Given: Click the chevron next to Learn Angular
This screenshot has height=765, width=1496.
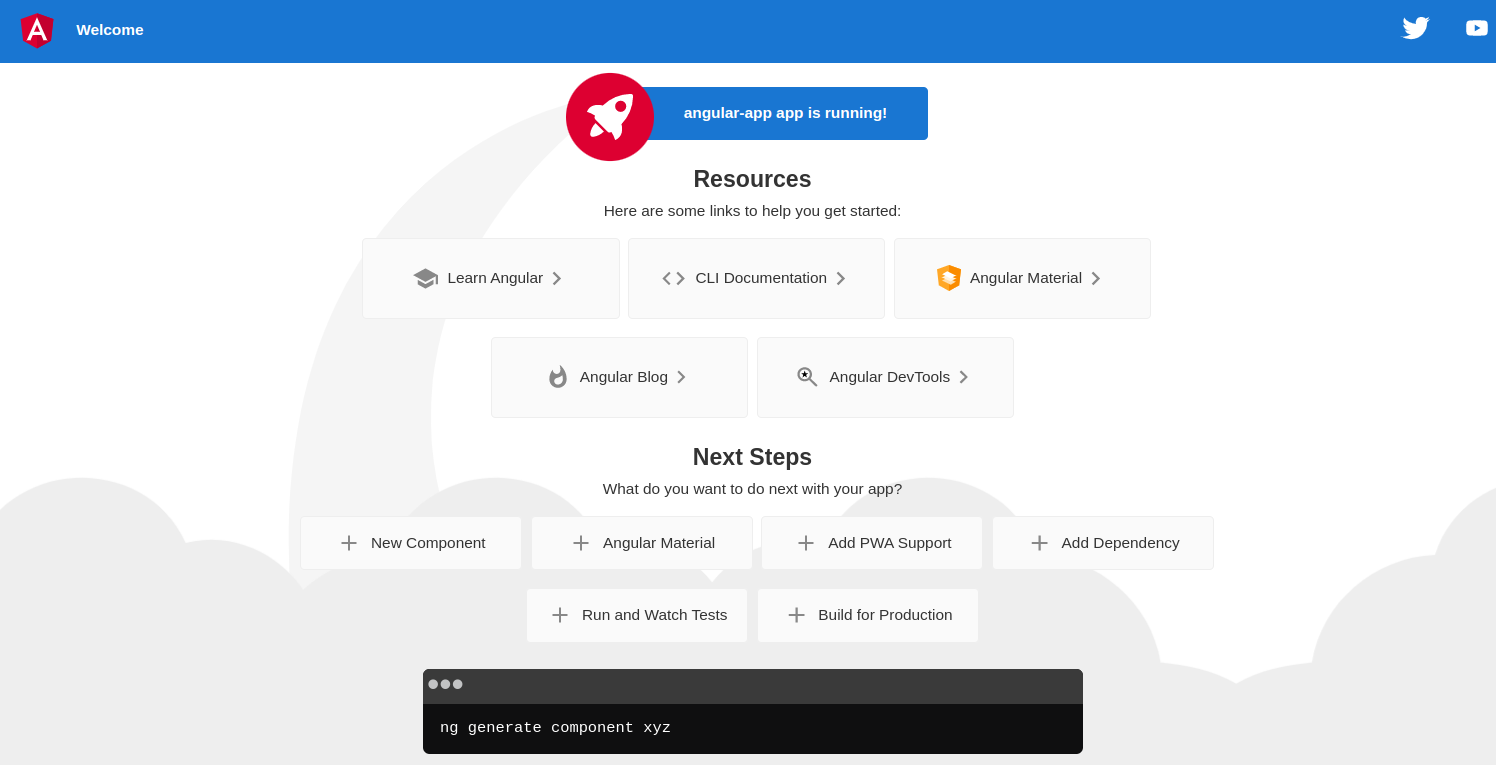Looking at the screenshot, I should (x=557, y=278).
